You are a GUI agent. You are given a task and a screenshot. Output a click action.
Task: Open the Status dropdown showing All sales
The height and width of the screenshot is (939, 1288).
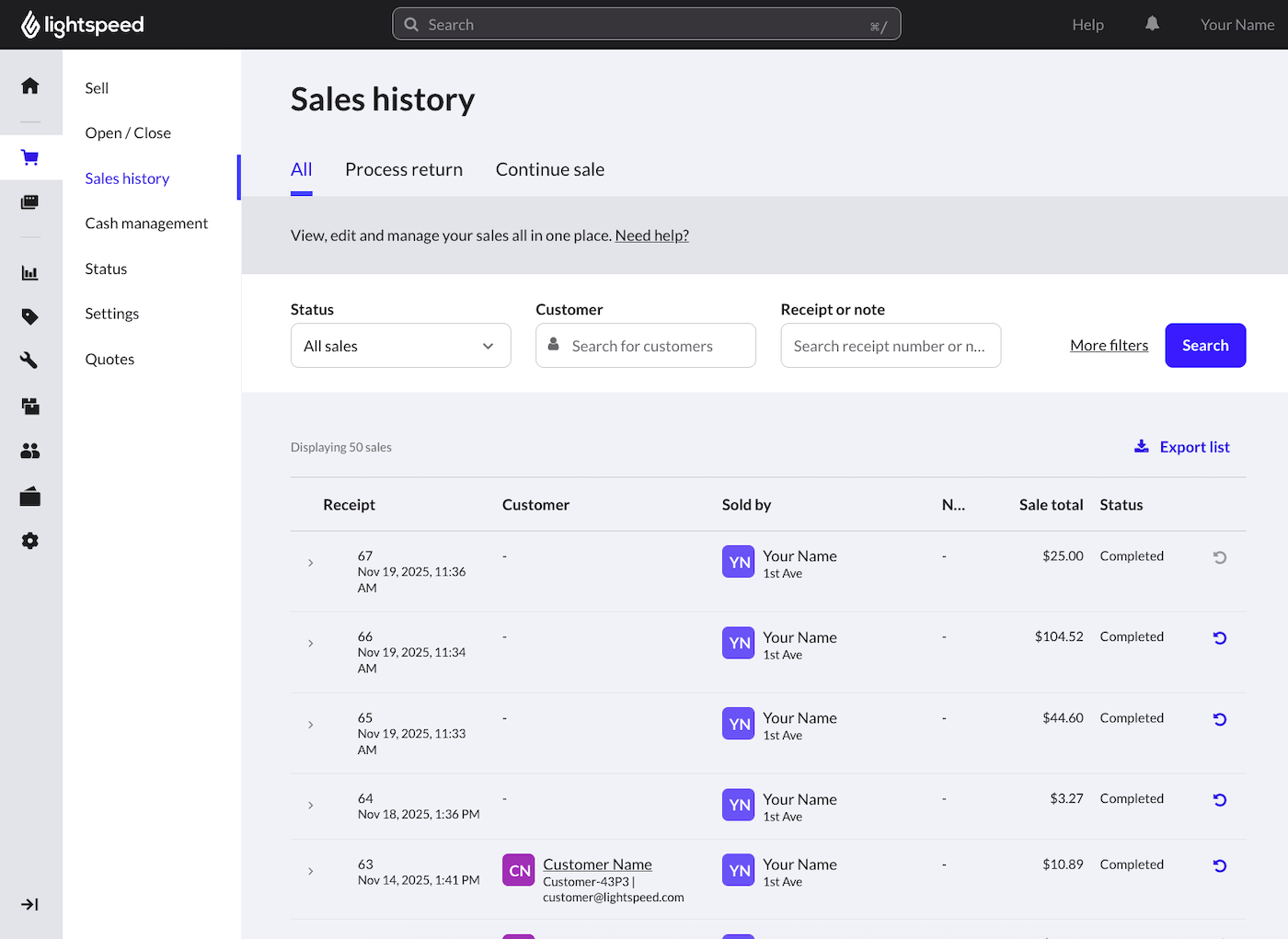(x=400, y=346)
